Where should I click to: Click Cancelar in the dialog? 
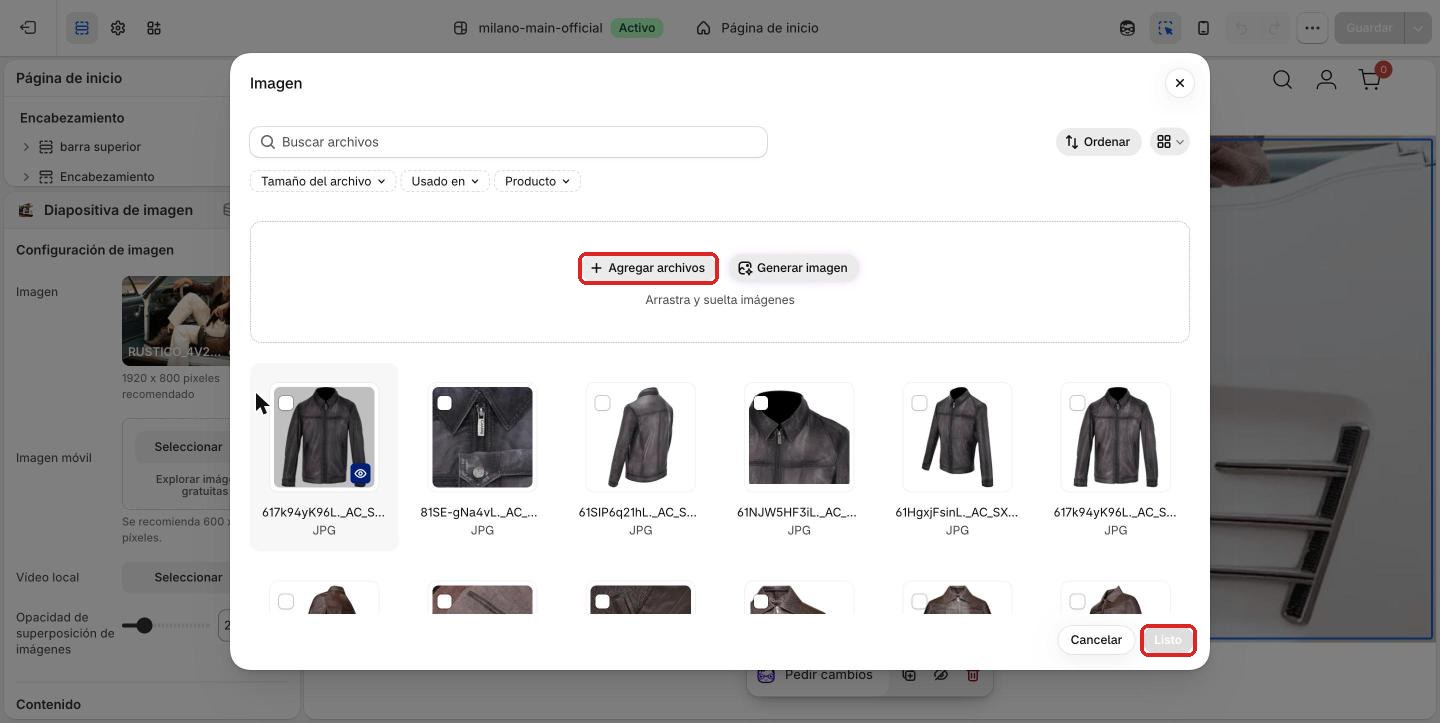(1096, 640)
